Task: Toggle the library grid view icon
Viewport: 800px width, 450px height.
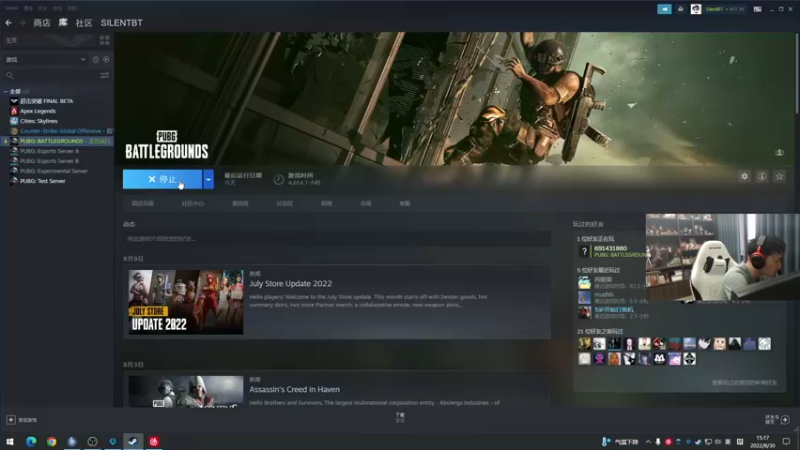Action: [105, 40]
